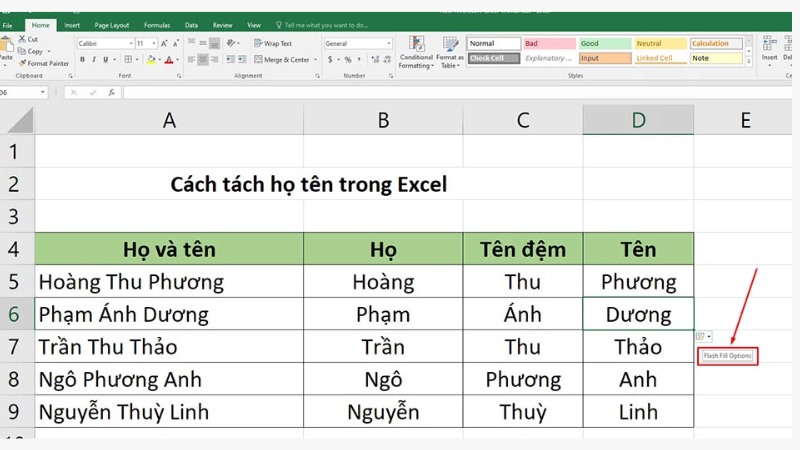Viewport: 800px width, 450px height.
Task: Apply Accounting dollar format
Action: tap(330, 60)
